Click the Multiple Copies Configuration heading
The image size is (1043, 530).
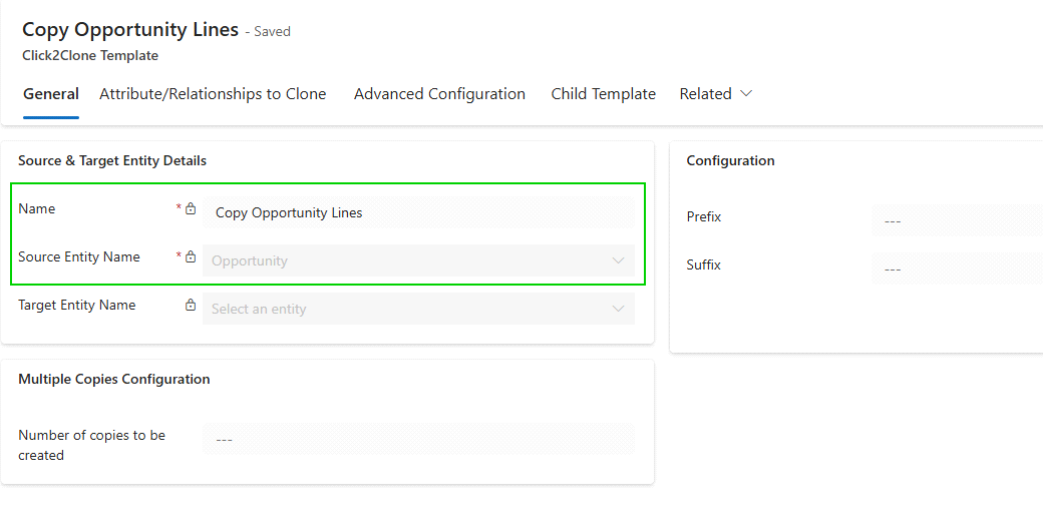tap(114, 379)
